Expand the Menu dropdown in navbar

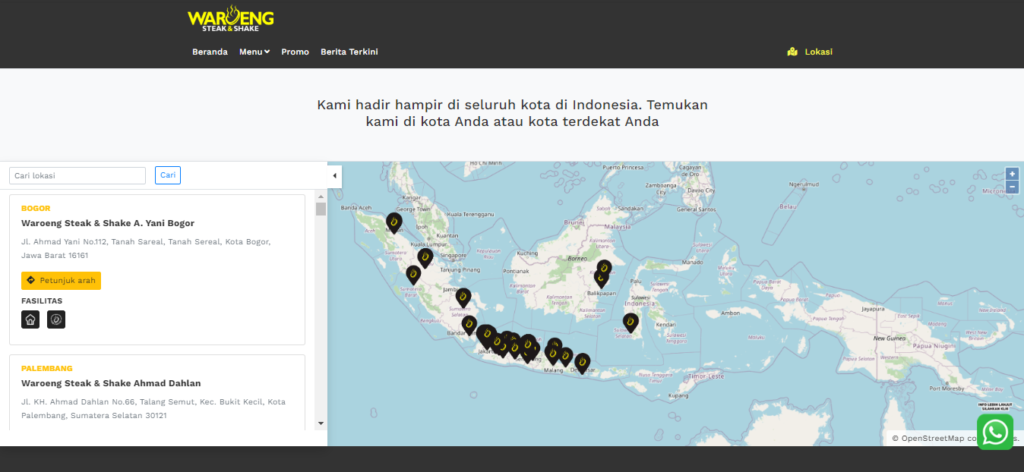pos(254,52)
